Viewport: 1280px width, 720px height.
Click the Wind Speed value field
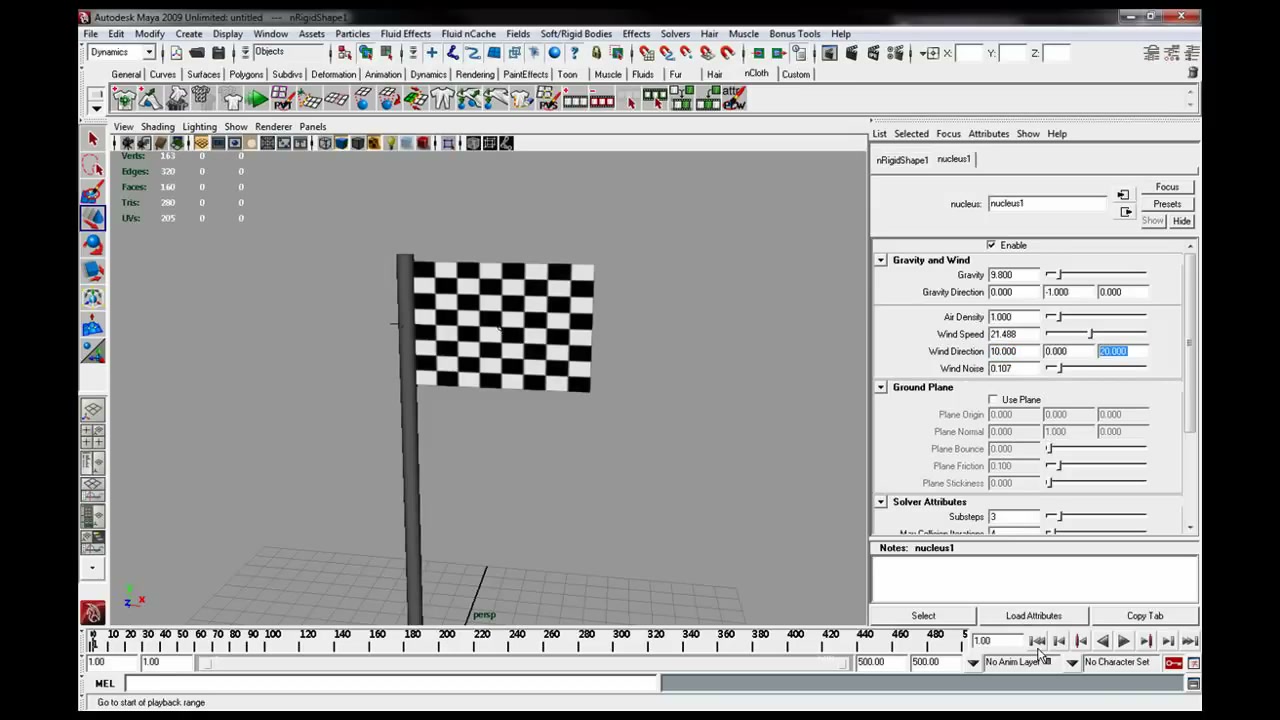(x=1014, y=334)
